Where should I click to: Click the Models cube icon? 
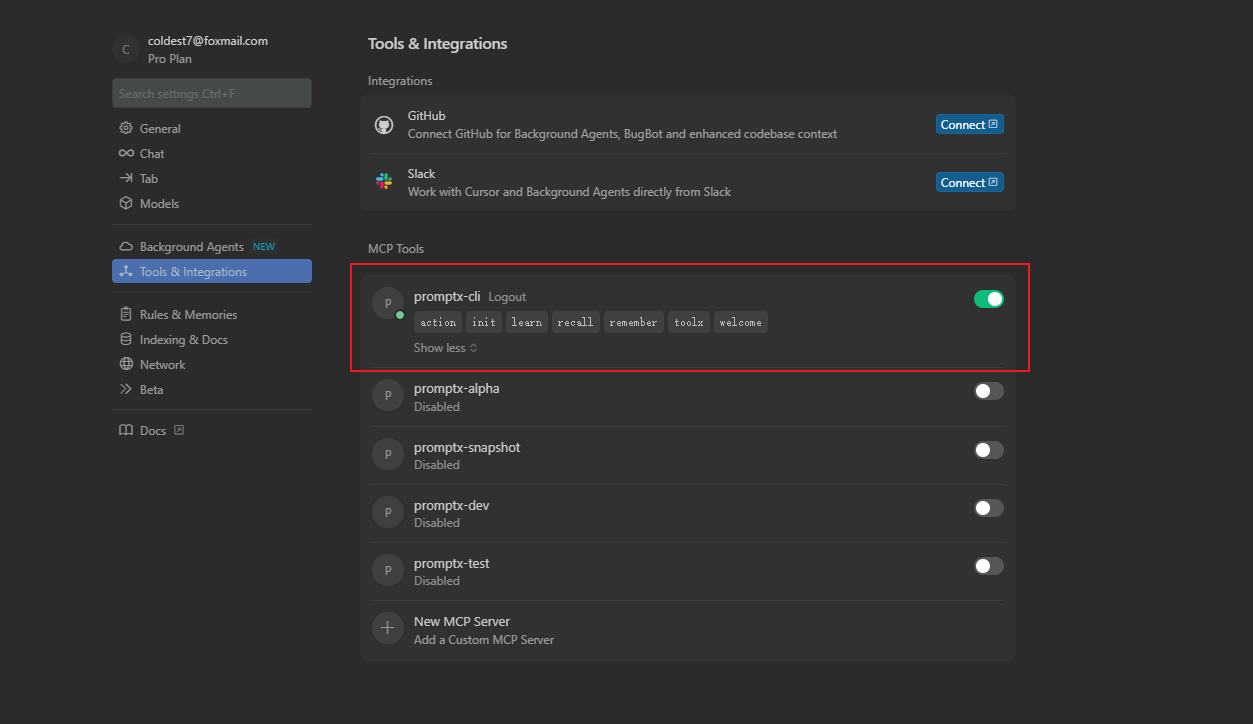[x=126, y=203]
